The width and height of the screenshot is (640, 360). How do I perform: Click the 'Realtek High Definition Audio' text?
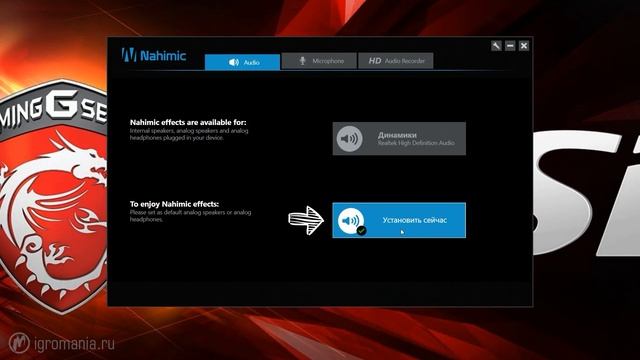416,143
